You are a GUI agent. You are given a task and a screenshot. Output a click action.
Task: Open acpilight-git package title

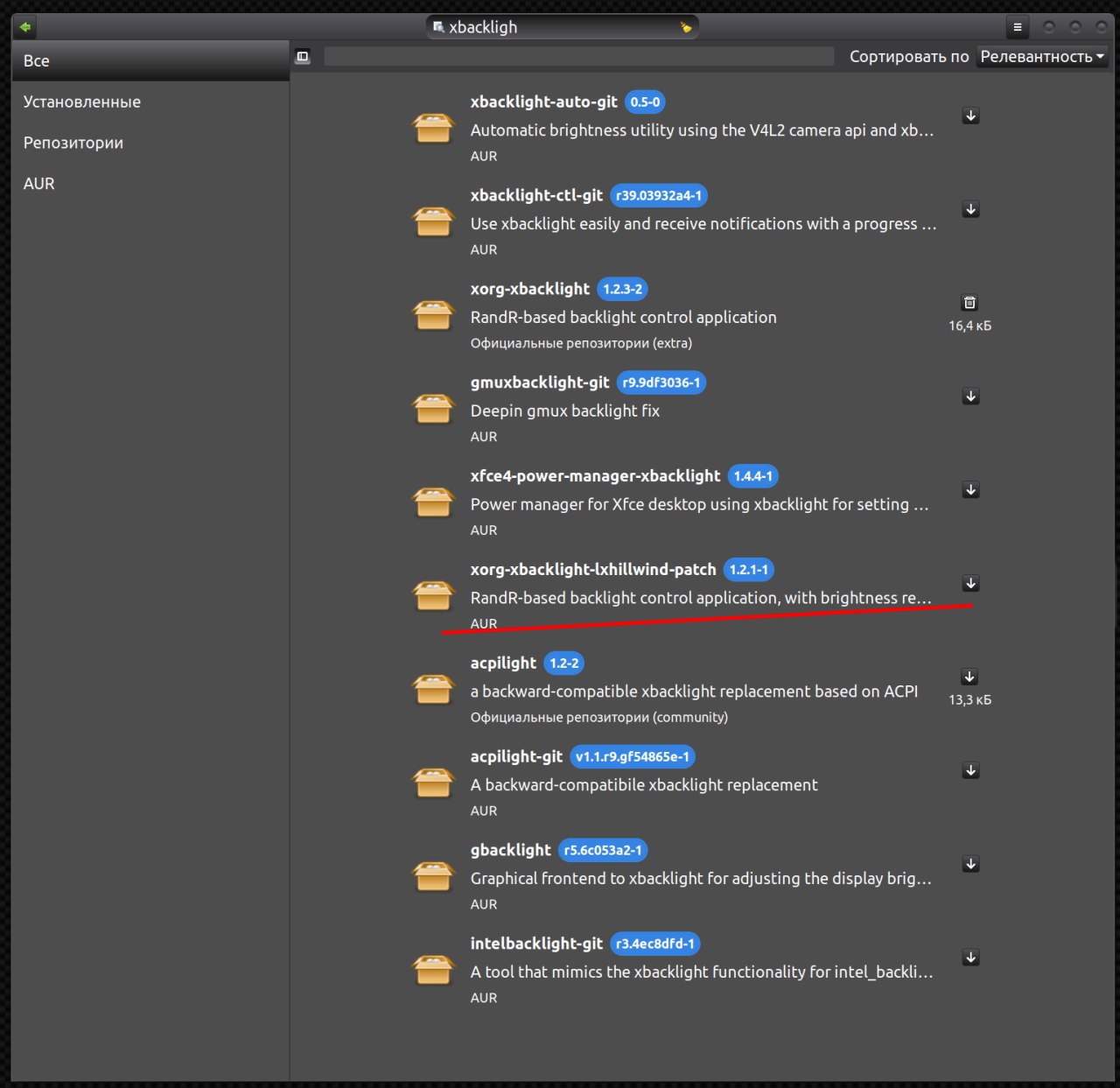click(516, 757)
